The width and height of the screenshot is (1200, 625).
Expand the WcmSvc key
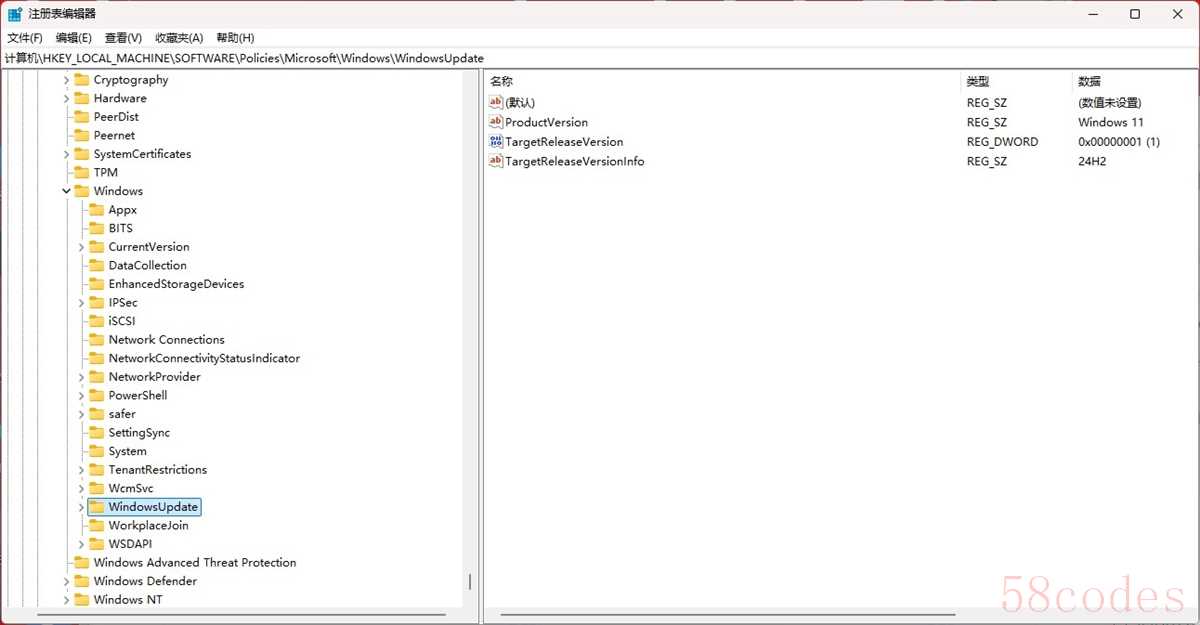[x=82, y=488]
